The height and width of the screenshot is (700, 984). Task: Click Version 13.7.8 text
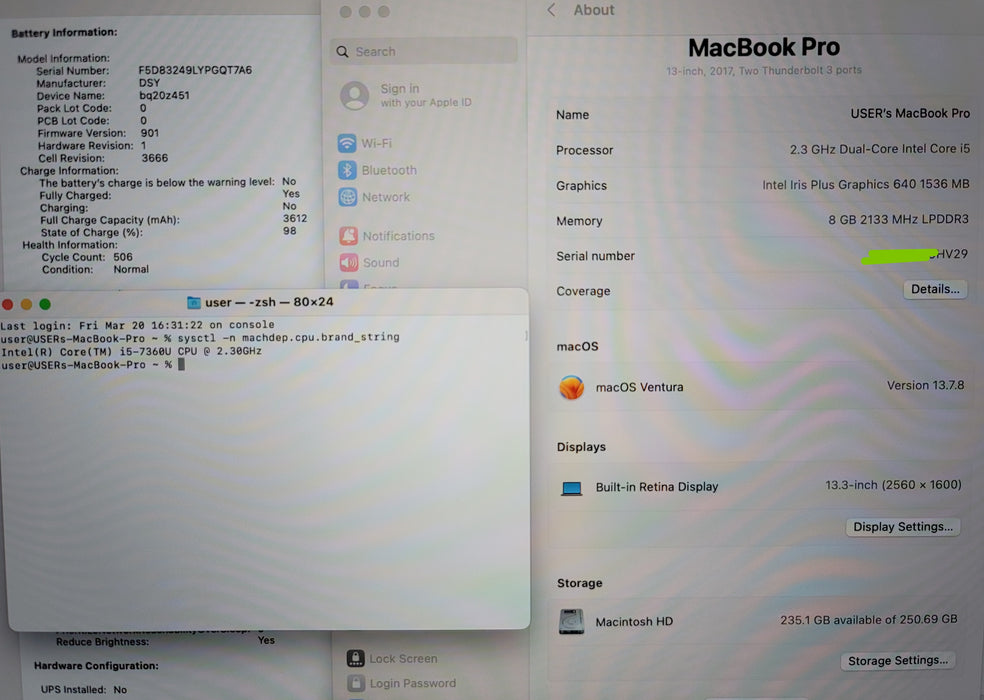point(926,385)
